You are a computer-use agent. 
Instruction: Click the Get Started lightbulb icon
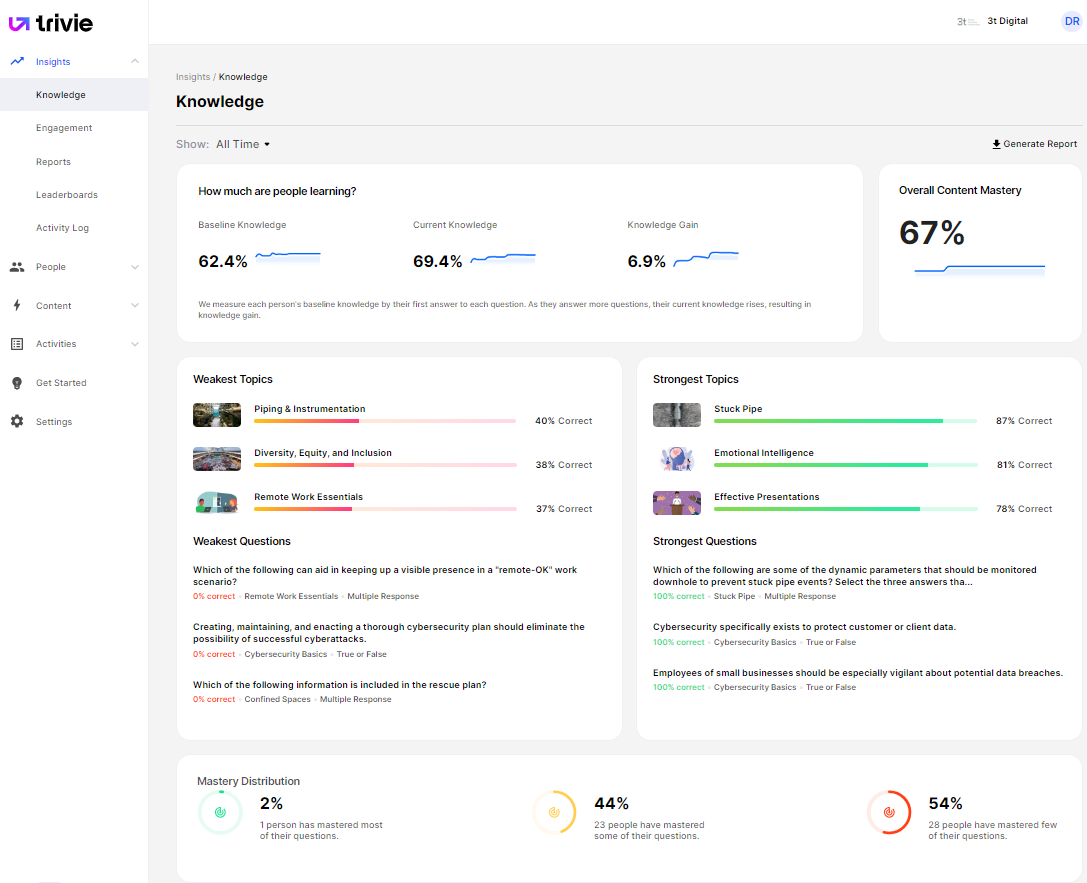point(17,383)
